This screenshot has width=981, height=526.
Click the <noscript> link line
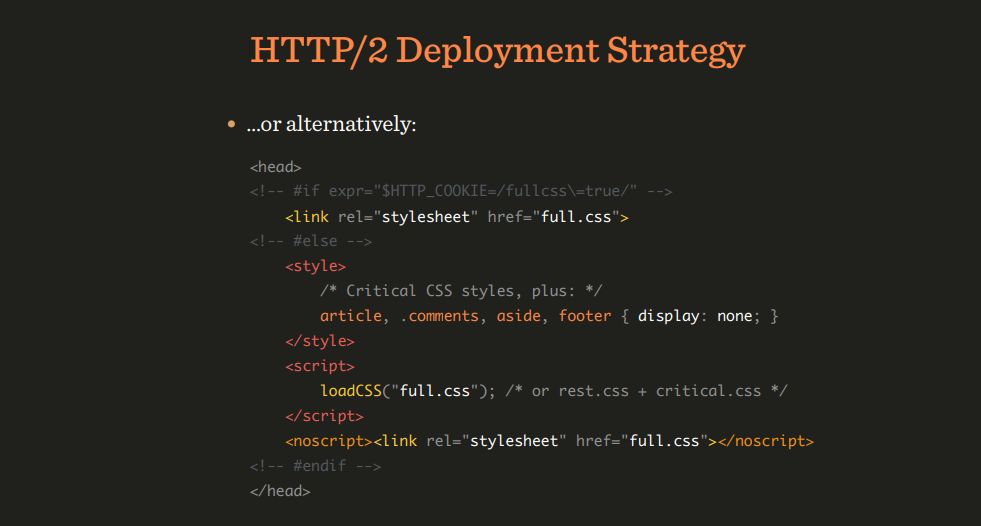point(549,441)
